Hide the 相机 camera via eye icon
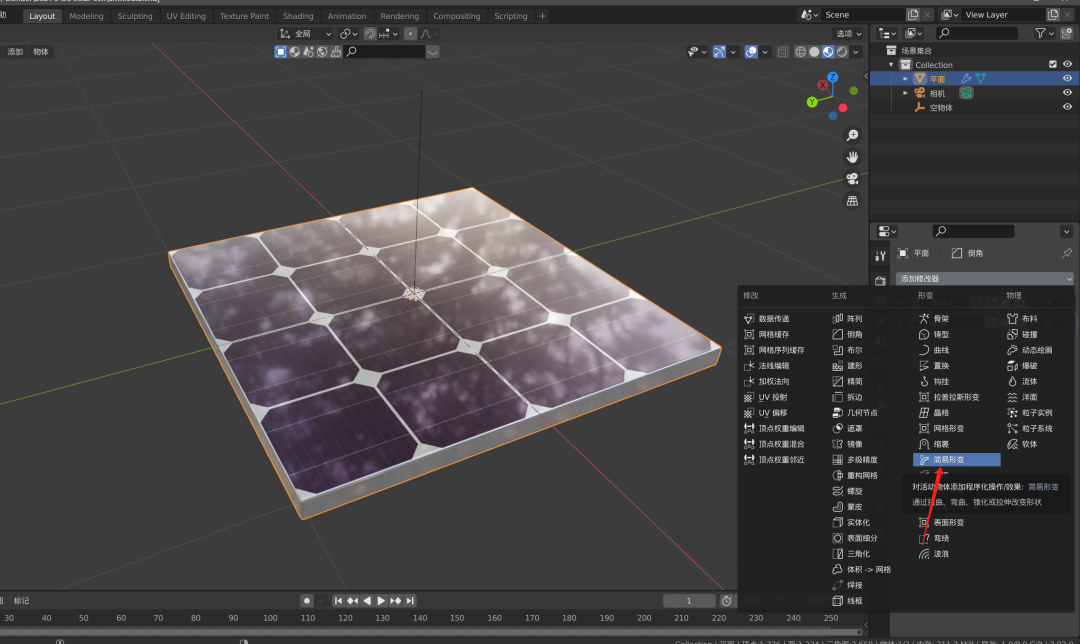The image size is (1080, 644). [1067, 92]
